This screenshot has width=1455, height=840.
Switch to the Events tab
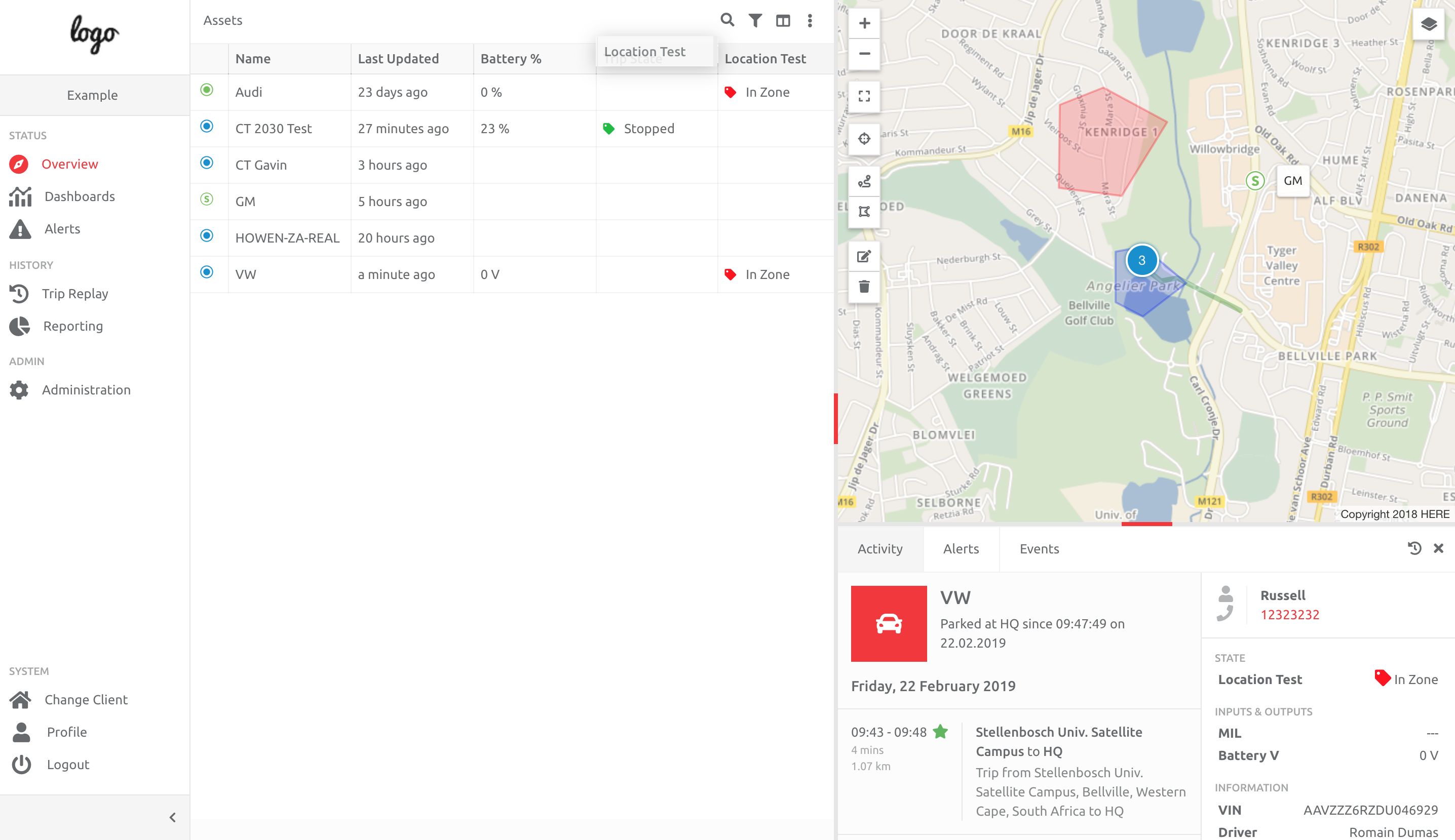point(1038,549)
